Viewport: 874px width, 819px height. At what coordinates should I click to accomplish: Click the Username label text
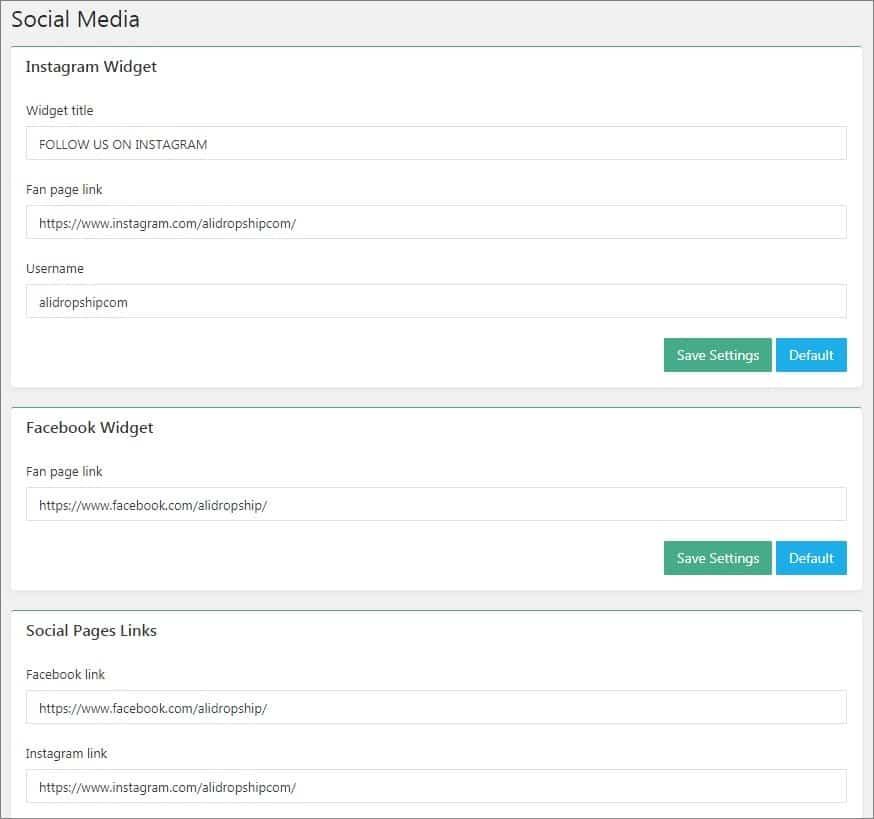55,268
